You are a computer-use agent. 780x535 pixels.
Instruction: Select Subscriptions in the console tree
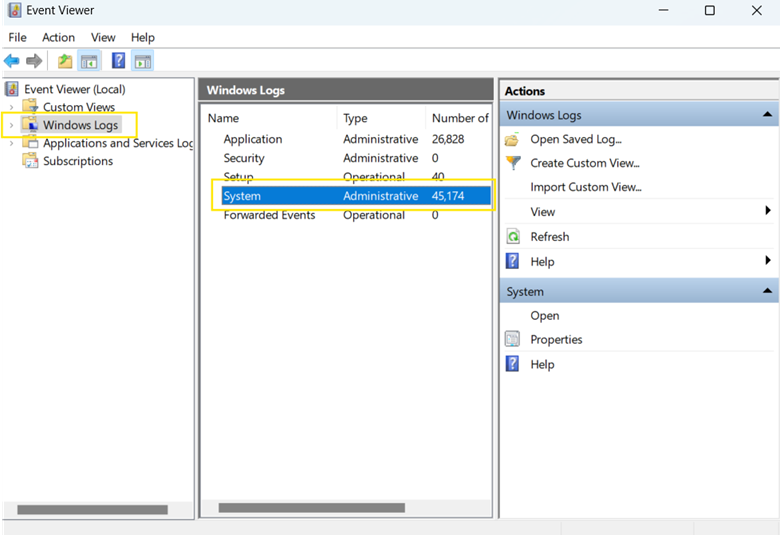pos(78,161)
